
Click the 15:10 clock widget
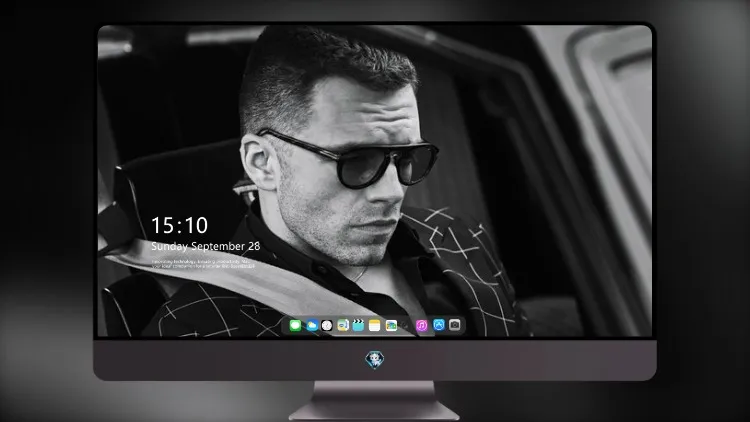pos(179,225)
